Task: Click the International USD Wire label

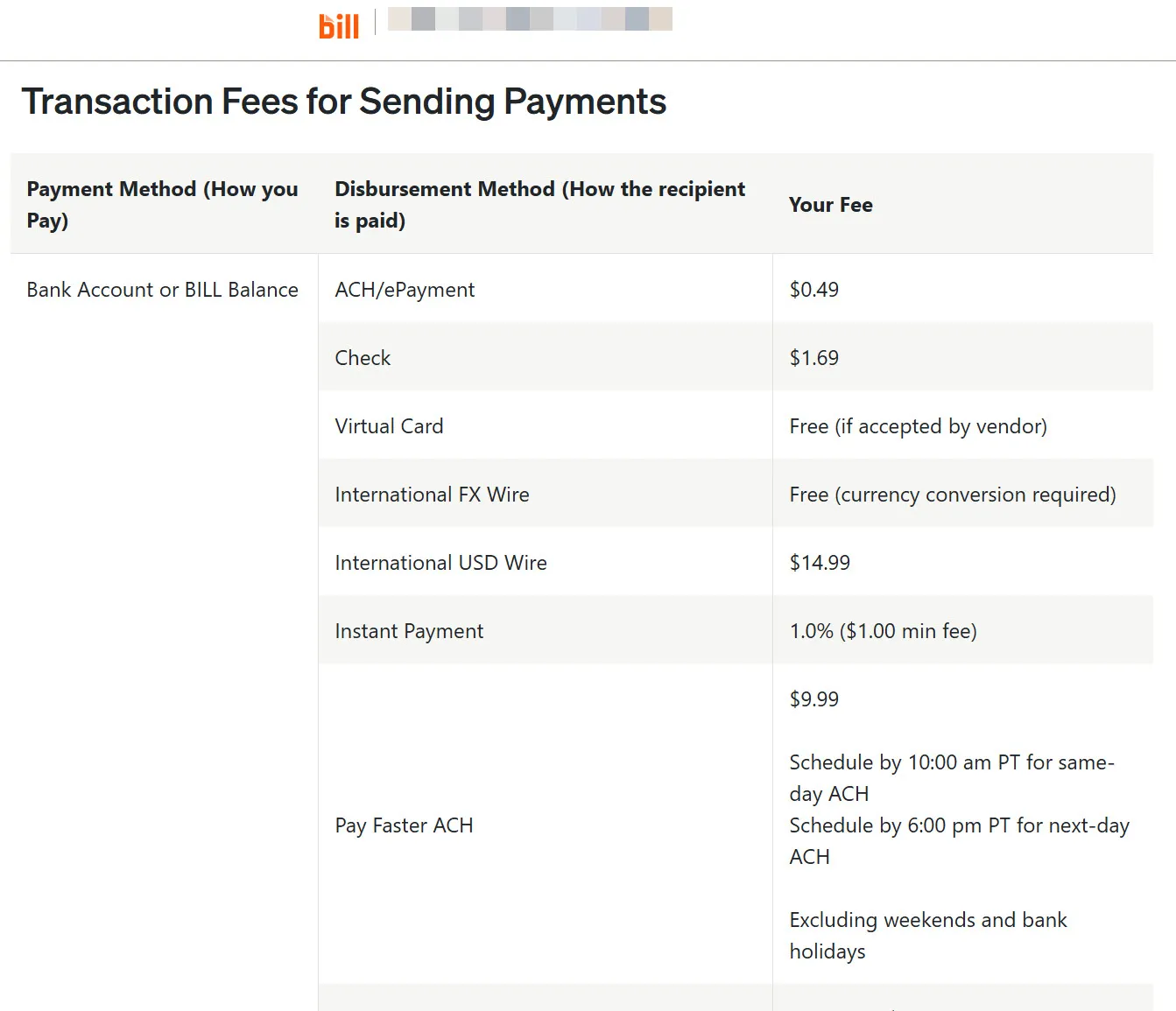Action: [x=440, y=563]
